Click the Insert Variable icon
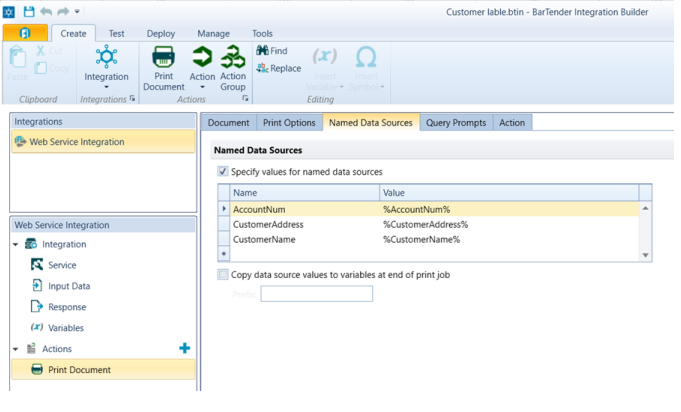Viewport: 681px width, 412px height. (x=324, y=56)
